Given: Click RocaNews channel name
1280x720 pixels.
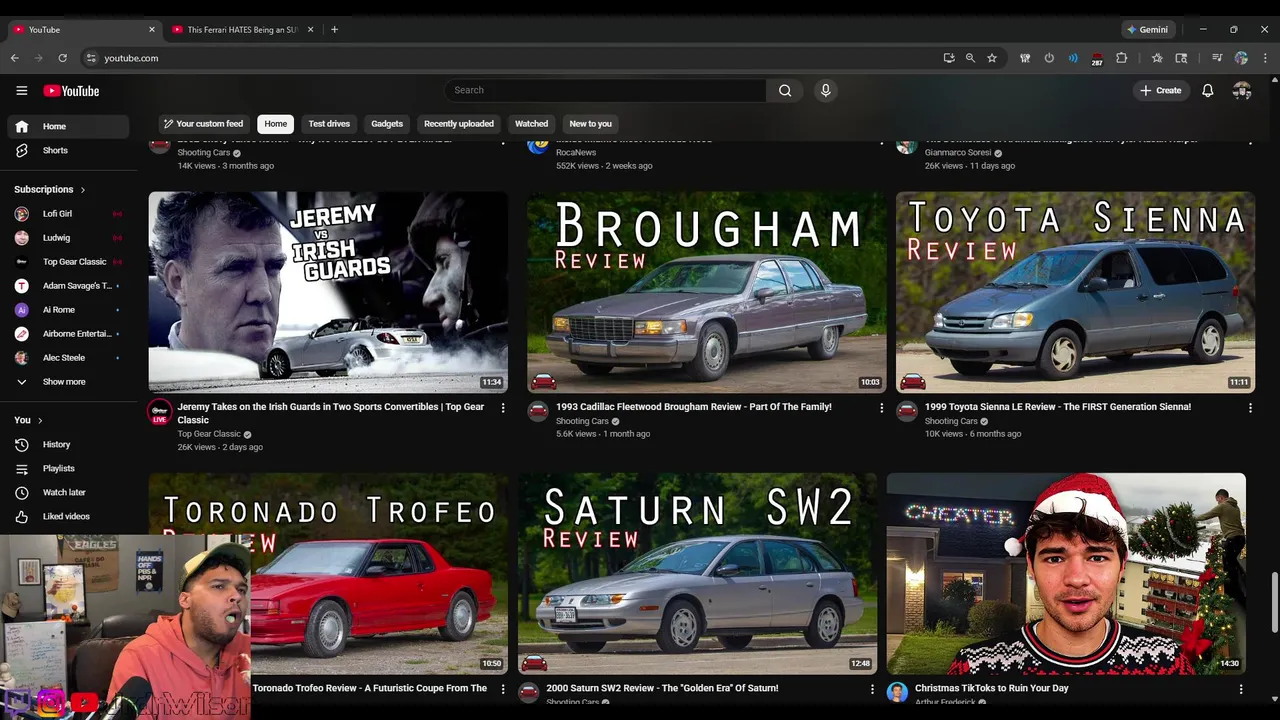Looking at the screenshot, I should pos(576,152).
